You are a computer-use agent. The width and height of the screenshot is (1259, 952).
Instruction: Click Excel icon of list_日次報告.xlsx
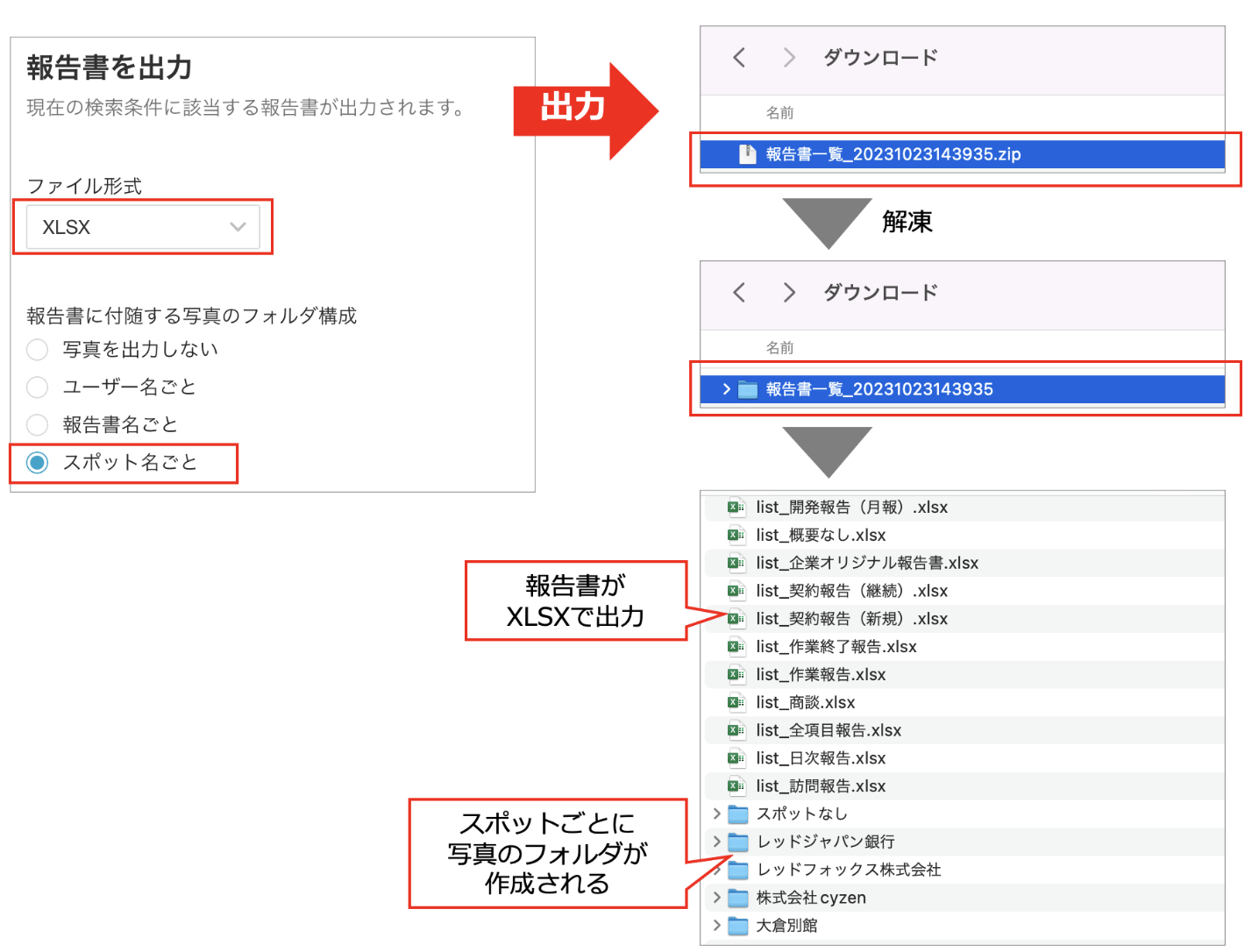pyautogui.click(x=736, y=758)
